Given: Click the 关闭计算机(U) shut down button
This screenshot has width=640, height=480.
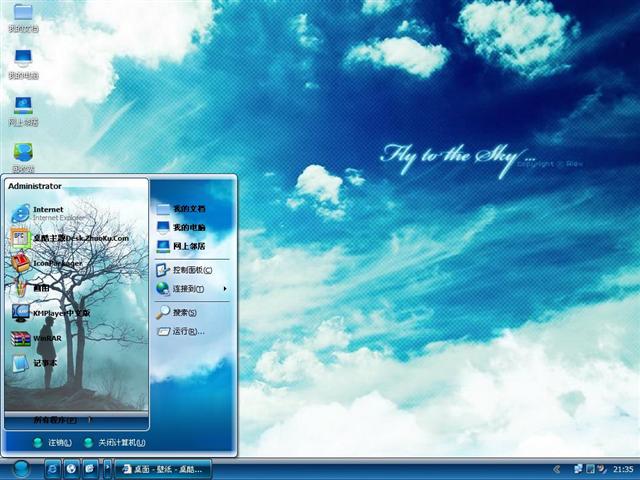Looking at the screenshot, I should tap(114, 442).
